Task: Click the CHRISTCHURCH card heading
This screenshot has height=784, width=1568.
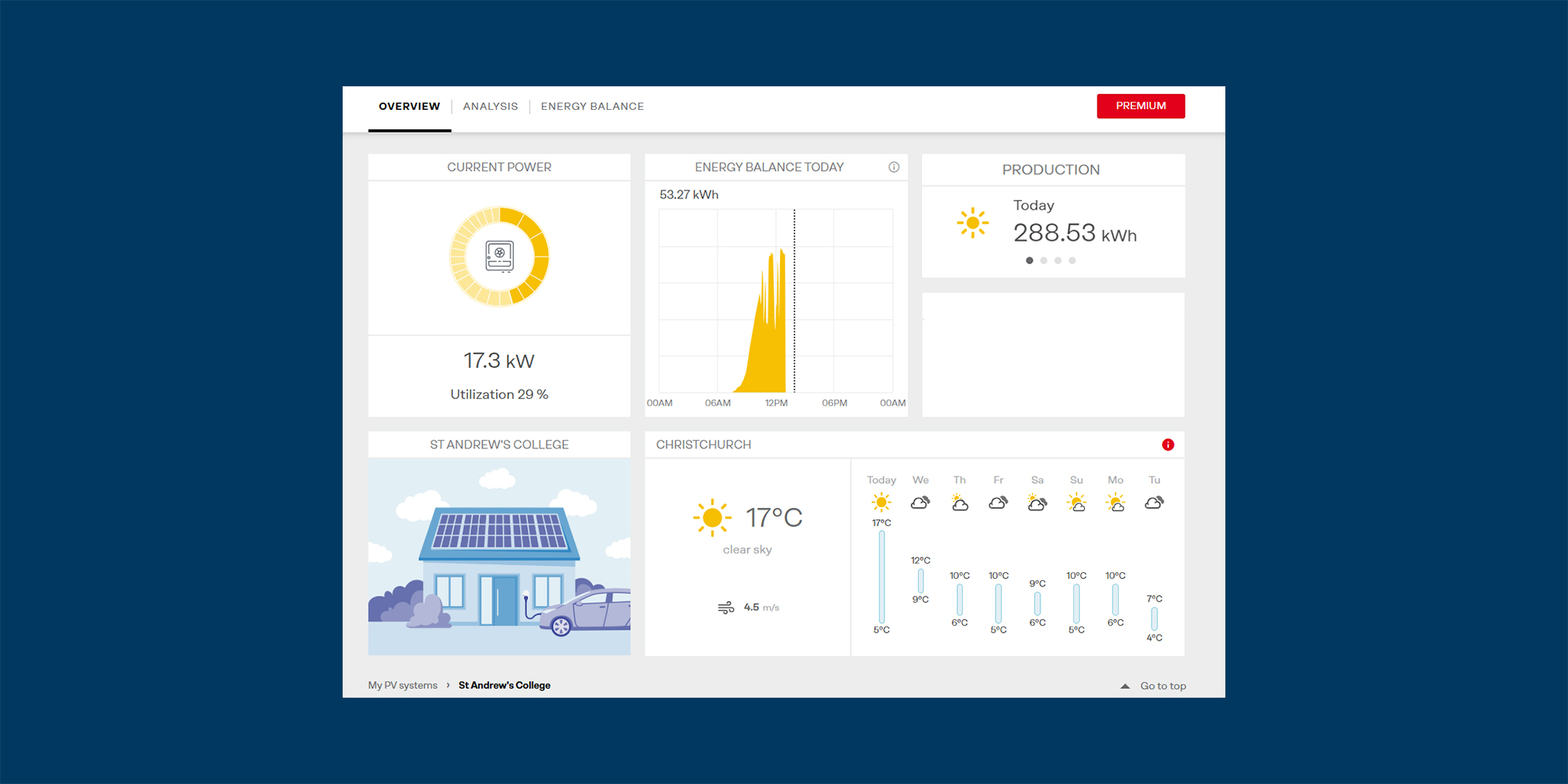Action: pos(703,445)
